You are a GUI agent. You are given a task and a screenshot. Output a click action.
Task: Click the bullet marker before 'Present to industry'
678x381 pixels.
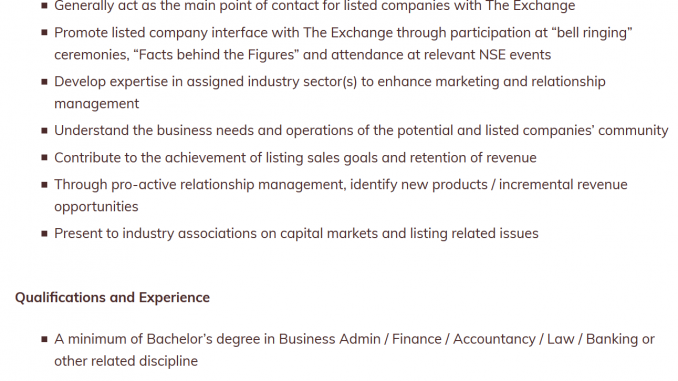[x=44, y=233]
